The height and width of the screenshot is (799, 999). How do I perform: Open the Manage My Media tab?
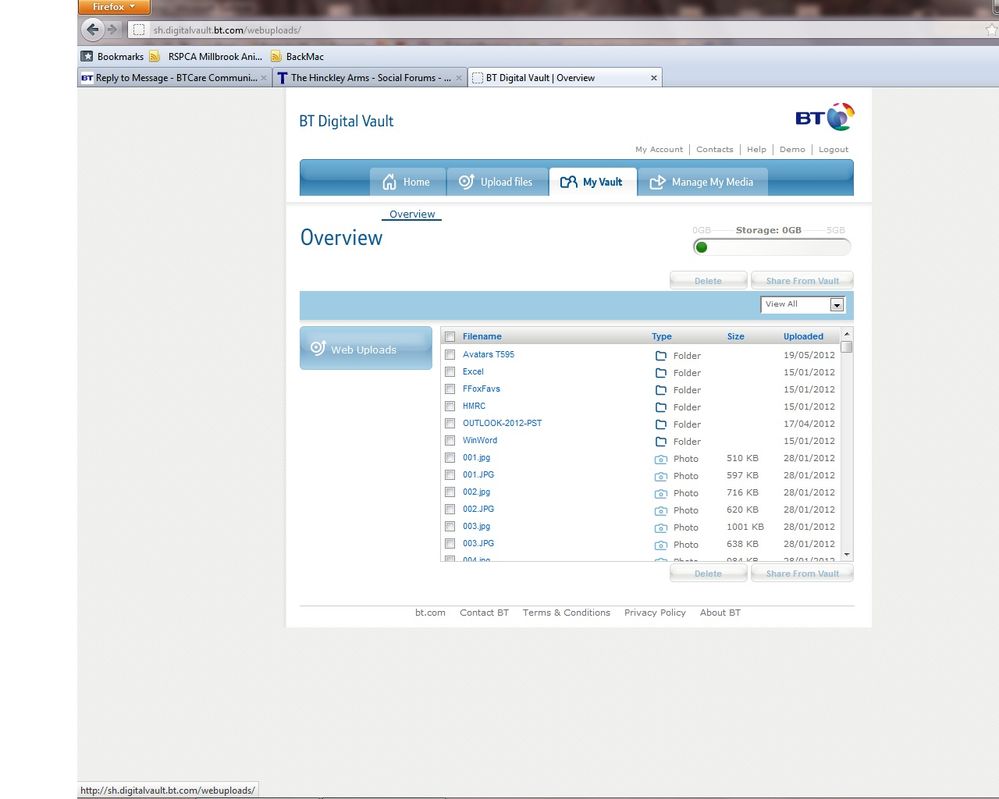(702, 182)
